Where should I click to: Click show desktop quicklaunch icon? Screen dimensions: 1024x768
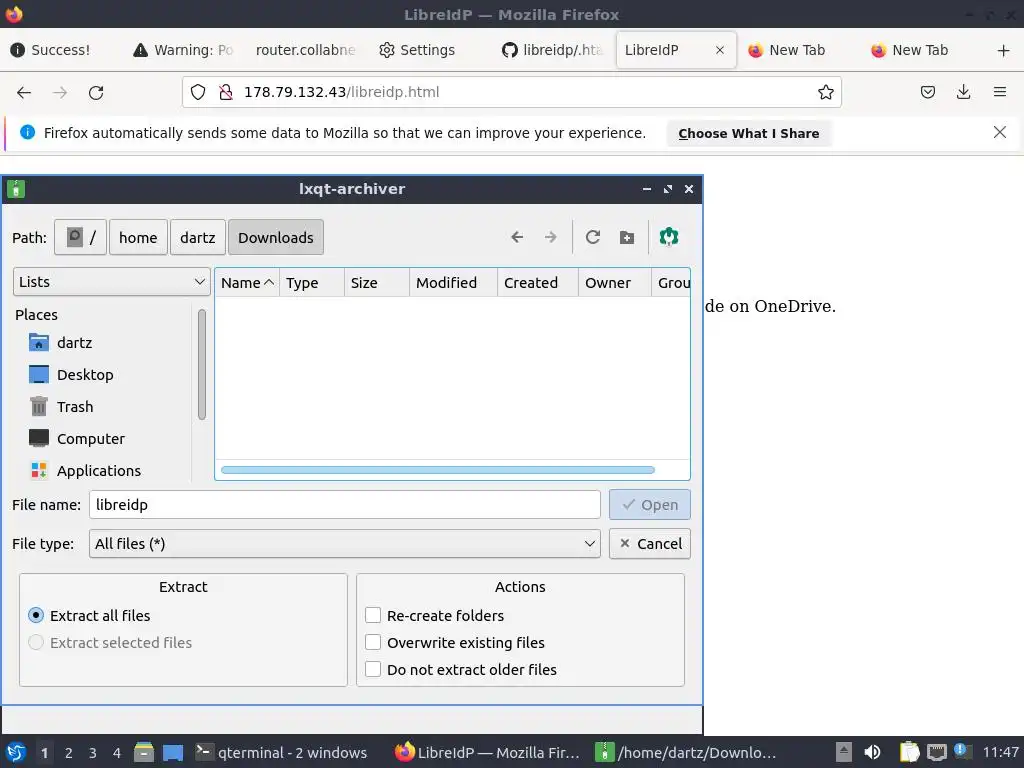tap(173, 752)
